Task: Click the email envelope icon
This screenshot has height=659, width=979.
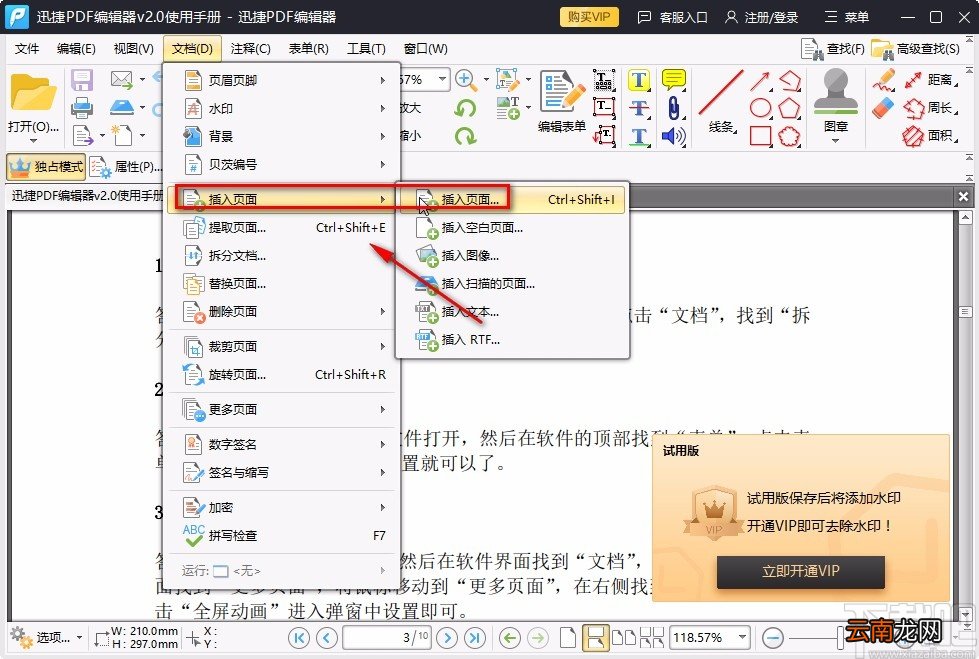Action: (x=122, y=79)
